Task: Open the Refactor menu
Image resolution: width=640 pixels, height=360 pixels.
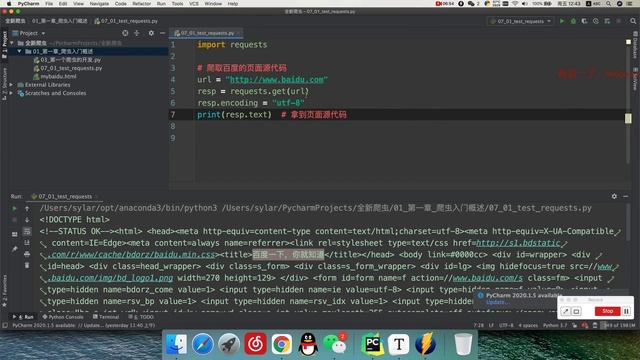Action: pos(141,4)
